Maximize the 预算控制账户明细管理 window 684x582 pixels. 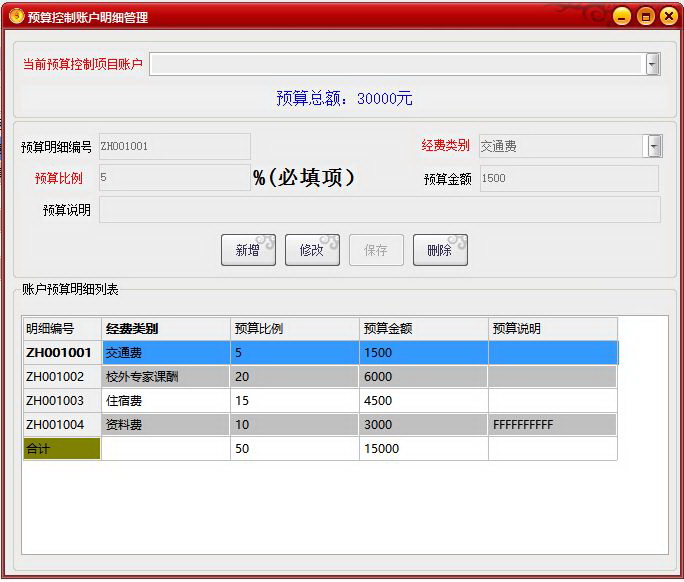646,17
